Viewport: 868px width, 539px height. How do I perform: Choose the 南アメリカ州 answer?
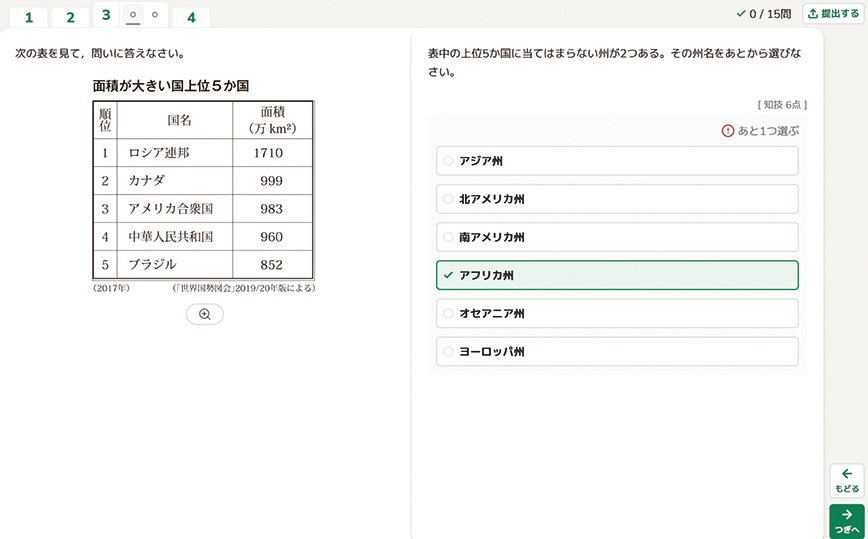pyautogui.click(x=617, y=237)
